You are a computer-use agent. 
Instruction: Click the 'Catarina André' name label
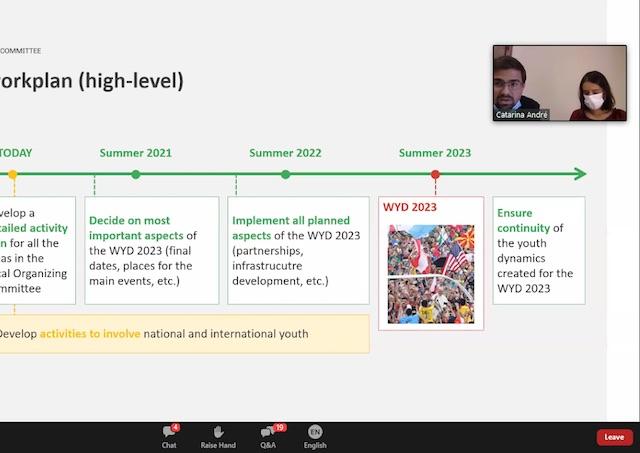[522, 115]
